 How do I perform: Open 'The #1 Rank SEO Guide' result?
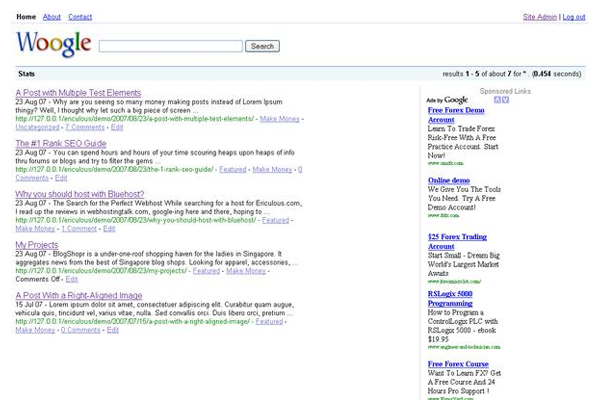[61, 144]
